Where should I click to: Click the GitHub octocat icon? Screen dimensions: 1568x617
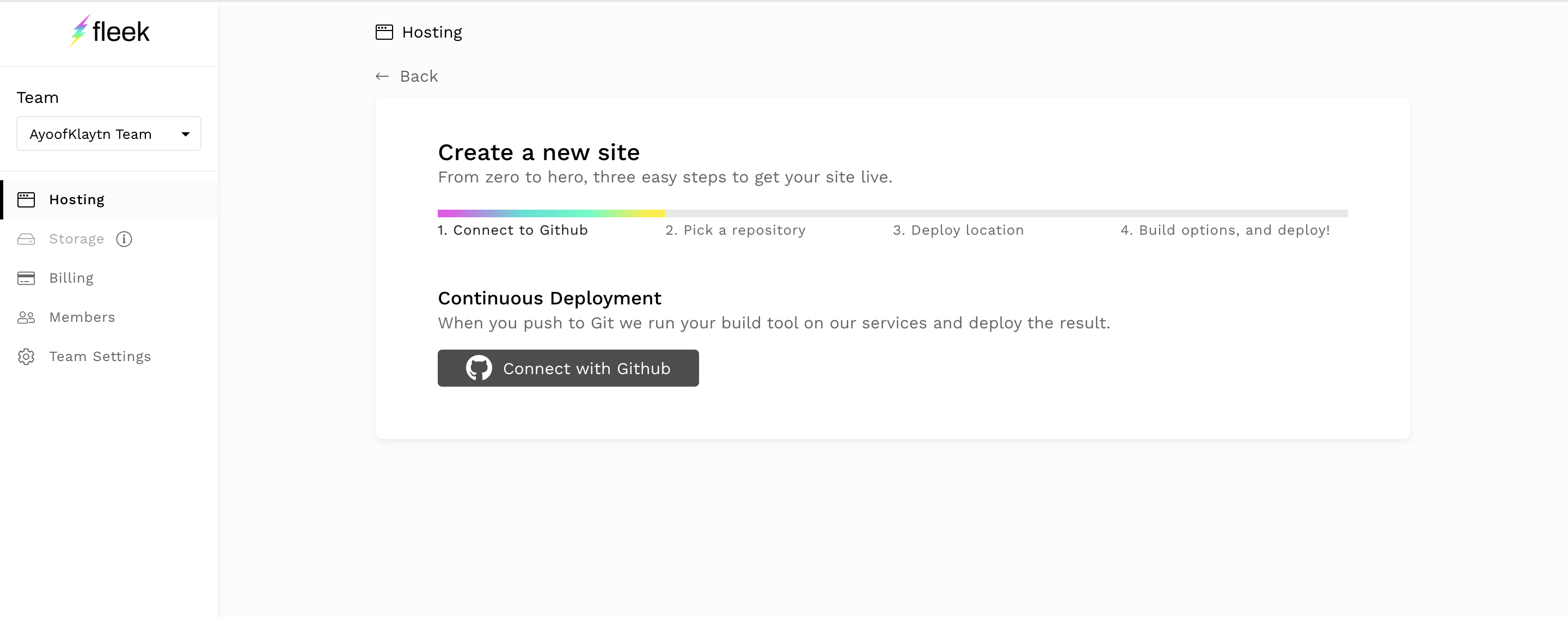(479, 368)
